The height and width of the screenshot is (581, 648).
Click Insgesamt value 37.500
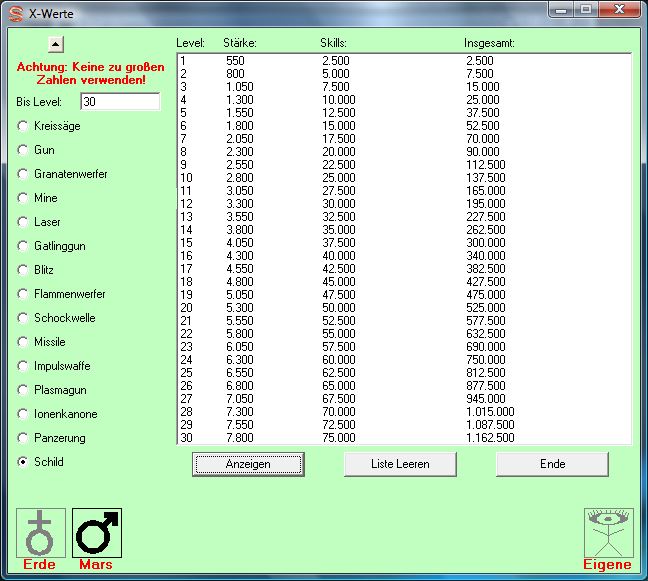point(483,113)
